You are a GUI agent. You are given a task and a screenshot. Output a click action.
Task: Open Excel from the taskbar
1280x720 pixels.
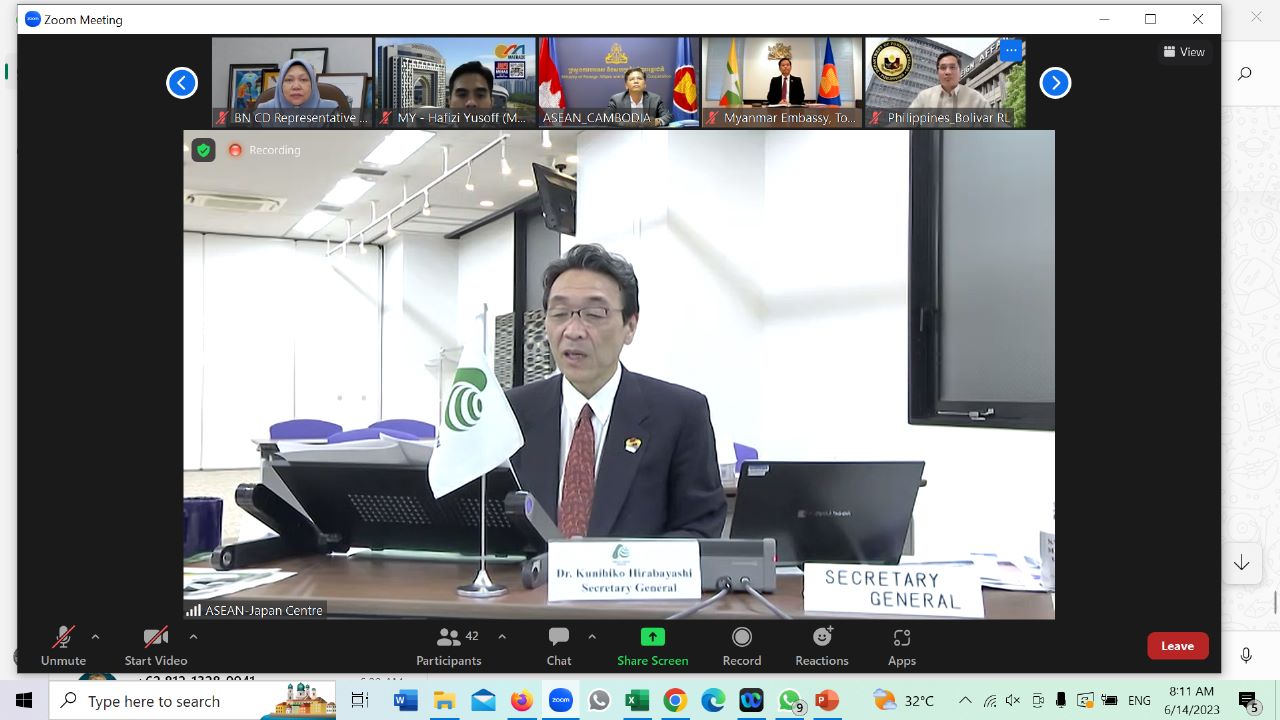coord(637,700)
